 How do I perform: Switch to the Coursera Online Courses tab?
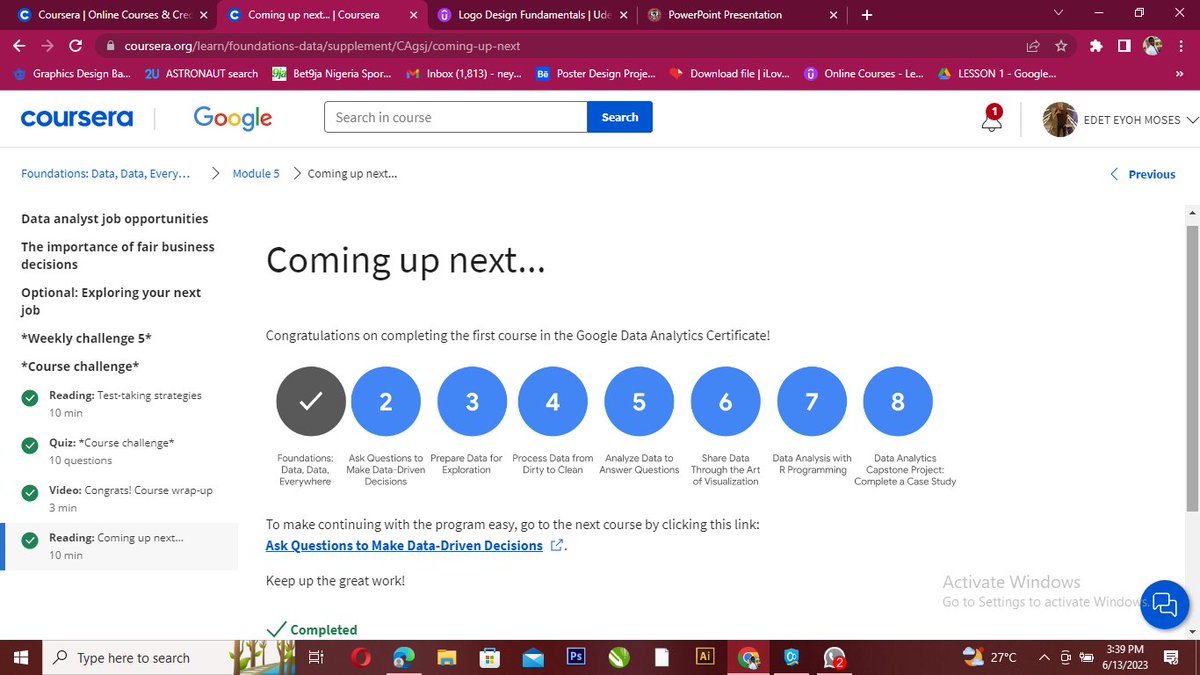(111, 15)
